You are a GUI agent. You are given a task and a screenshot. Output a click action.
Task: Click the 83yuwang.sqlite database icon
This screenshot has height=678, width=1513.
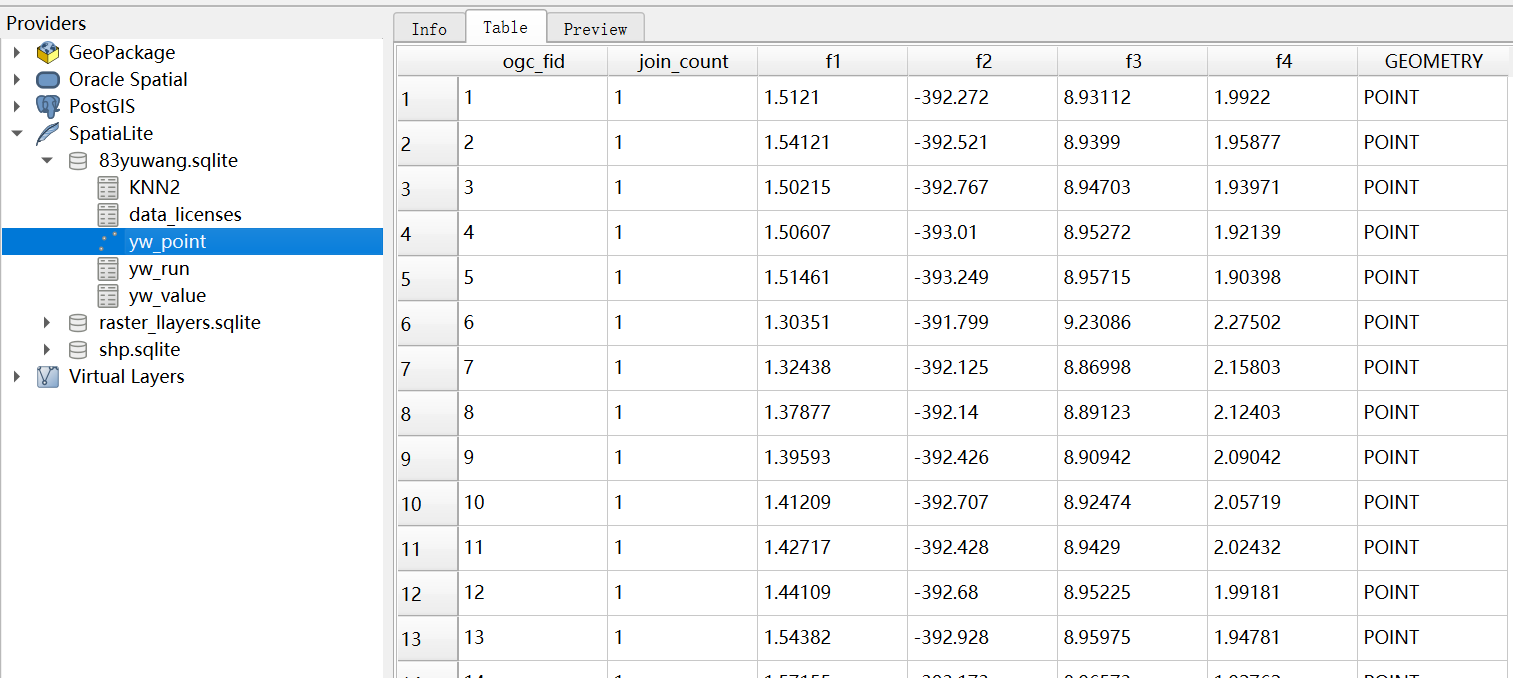click(77, 161)
